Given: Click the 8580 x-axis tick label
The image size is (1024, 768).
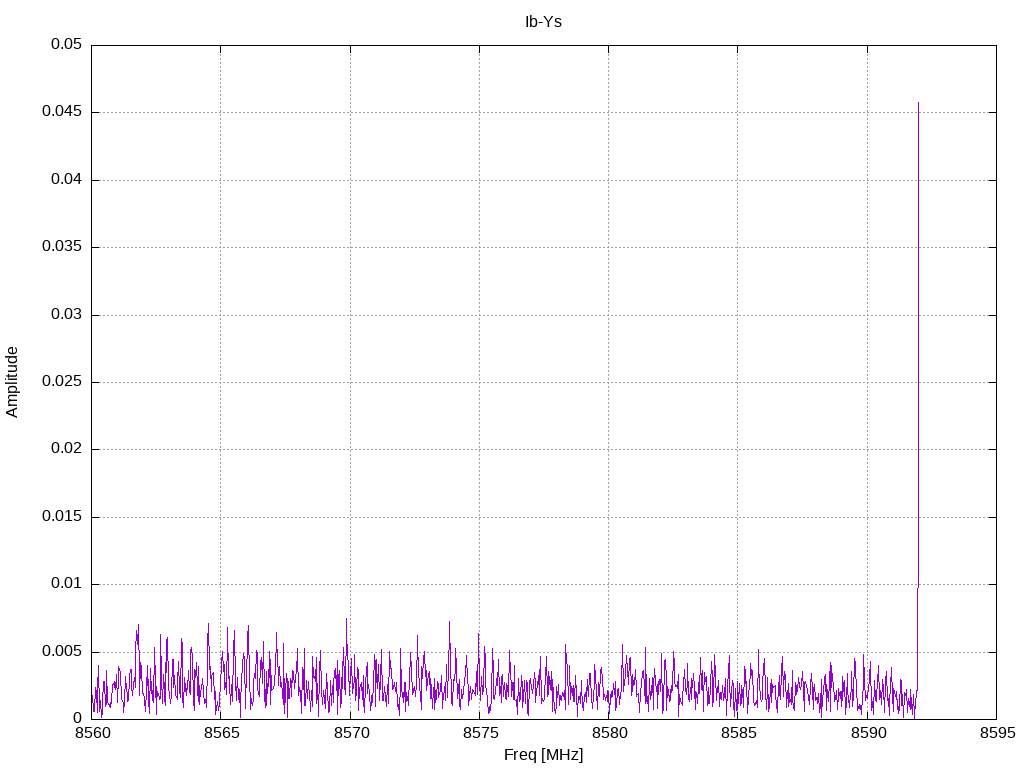Looking at the screenshot, I should pyautogui.click(x=608, y=733).
